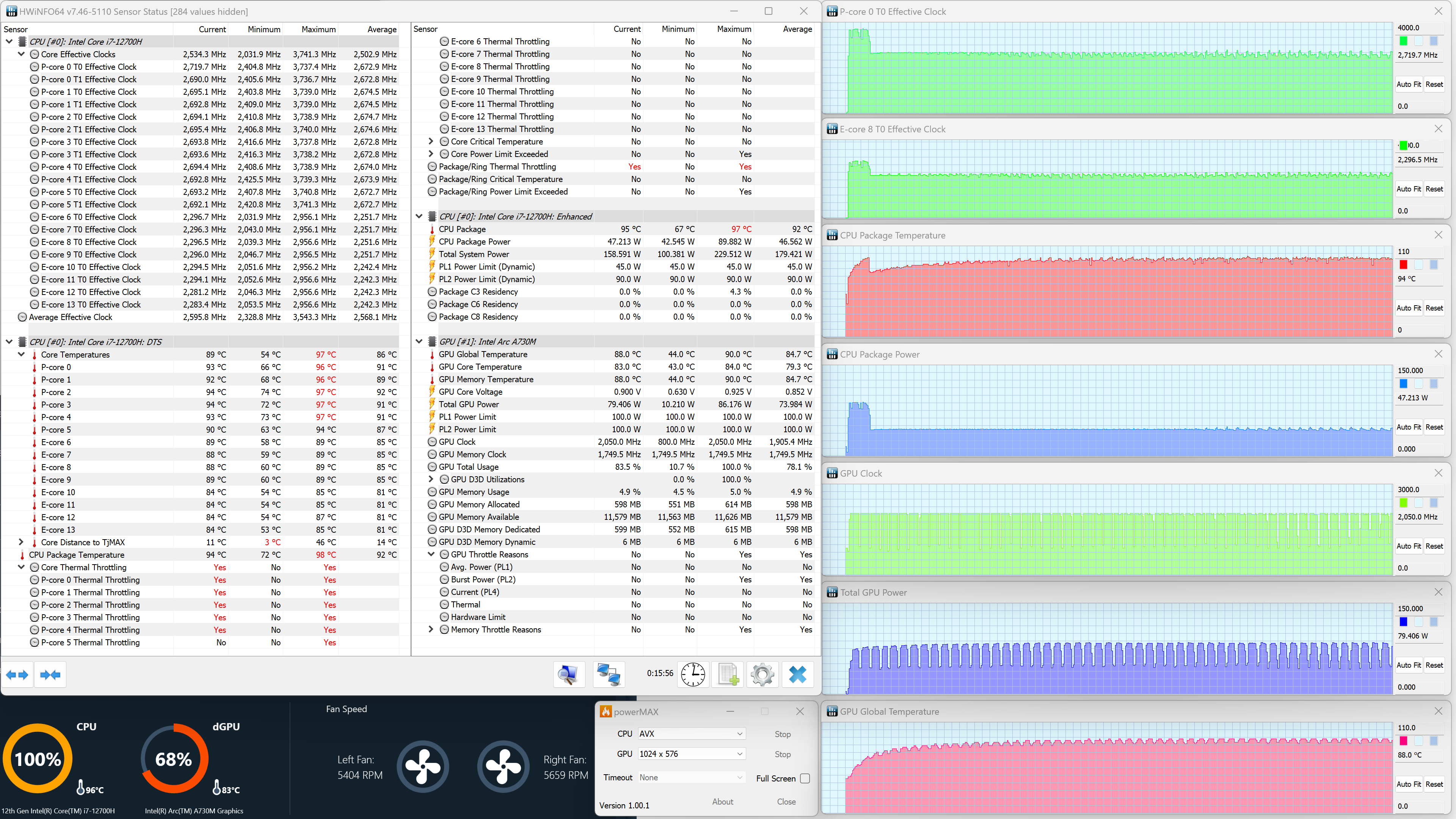
Task: Click About in the powerMAX window
Action: click(x=722, y=802)
